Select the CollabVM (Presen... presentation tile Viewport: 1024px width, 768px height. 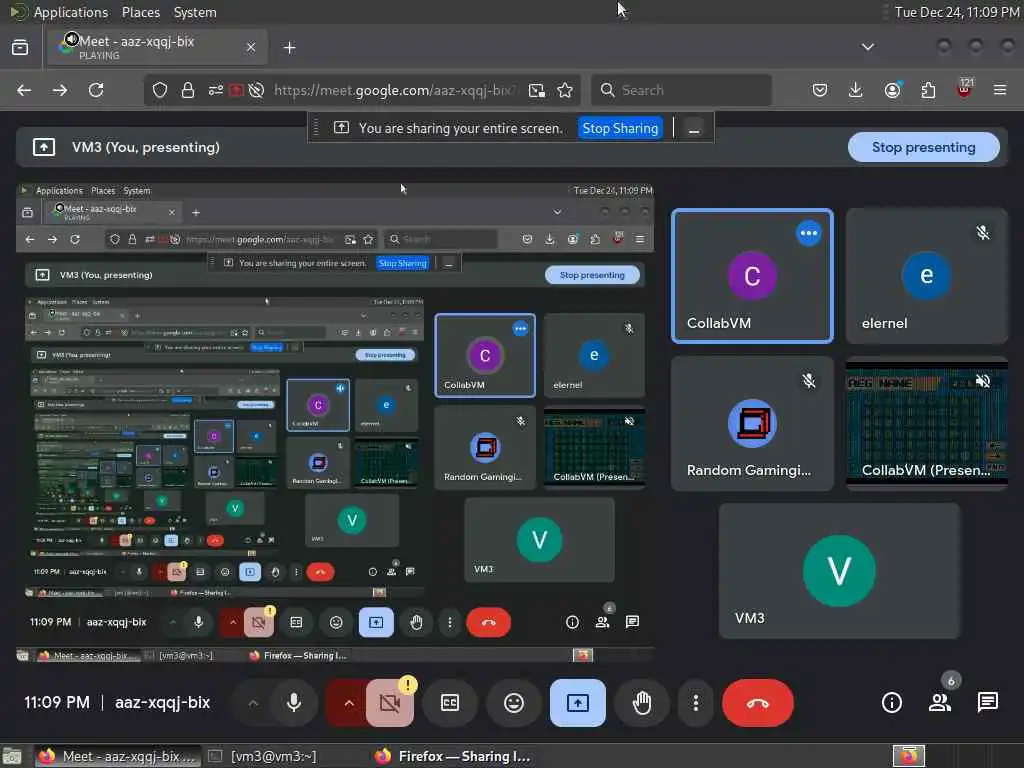[x=926, y=423]
